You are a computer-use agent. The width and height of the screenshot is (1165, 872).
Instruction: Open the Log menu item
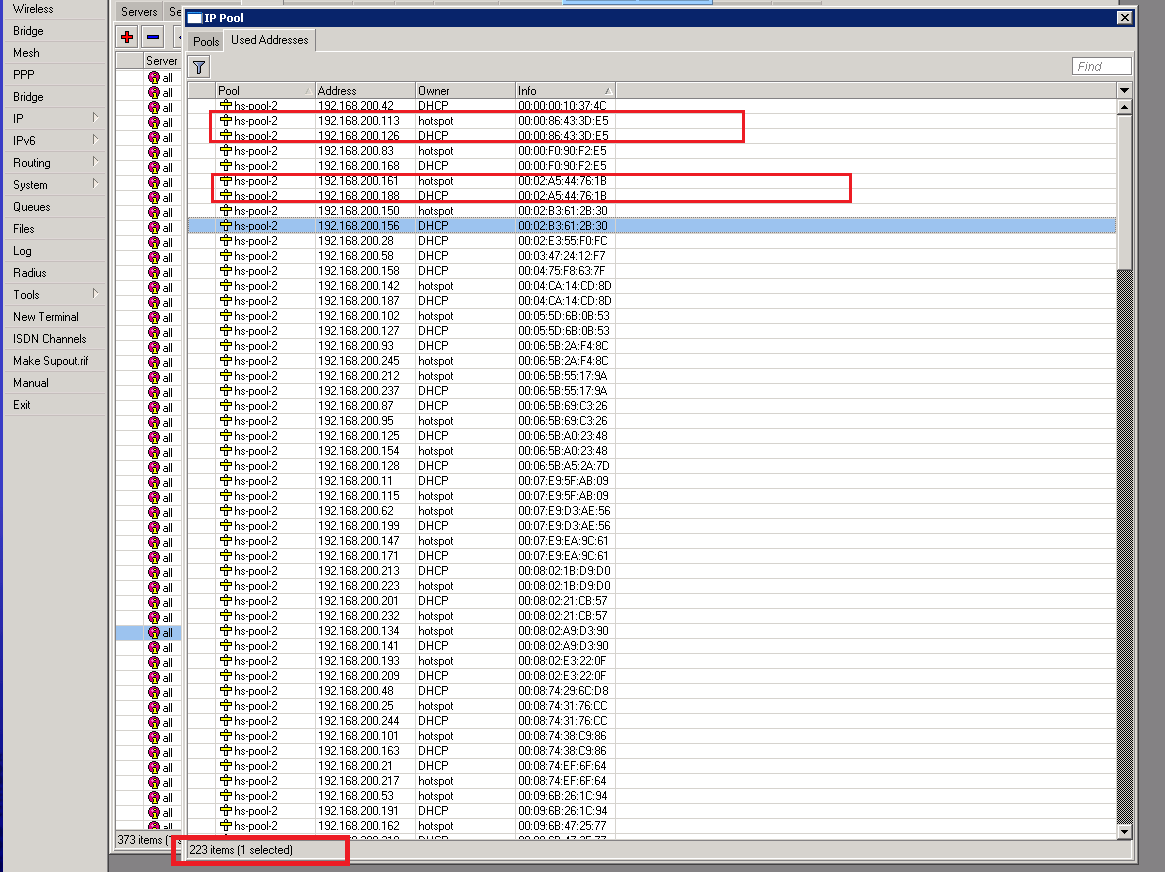point(22,251)
